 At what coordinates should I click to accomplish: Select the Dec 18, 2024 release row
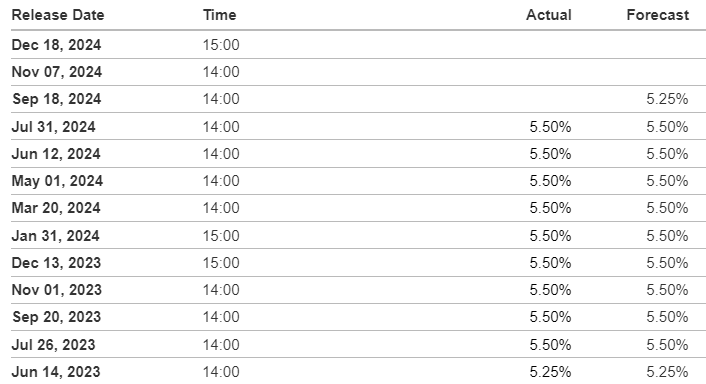click(358, 45)
